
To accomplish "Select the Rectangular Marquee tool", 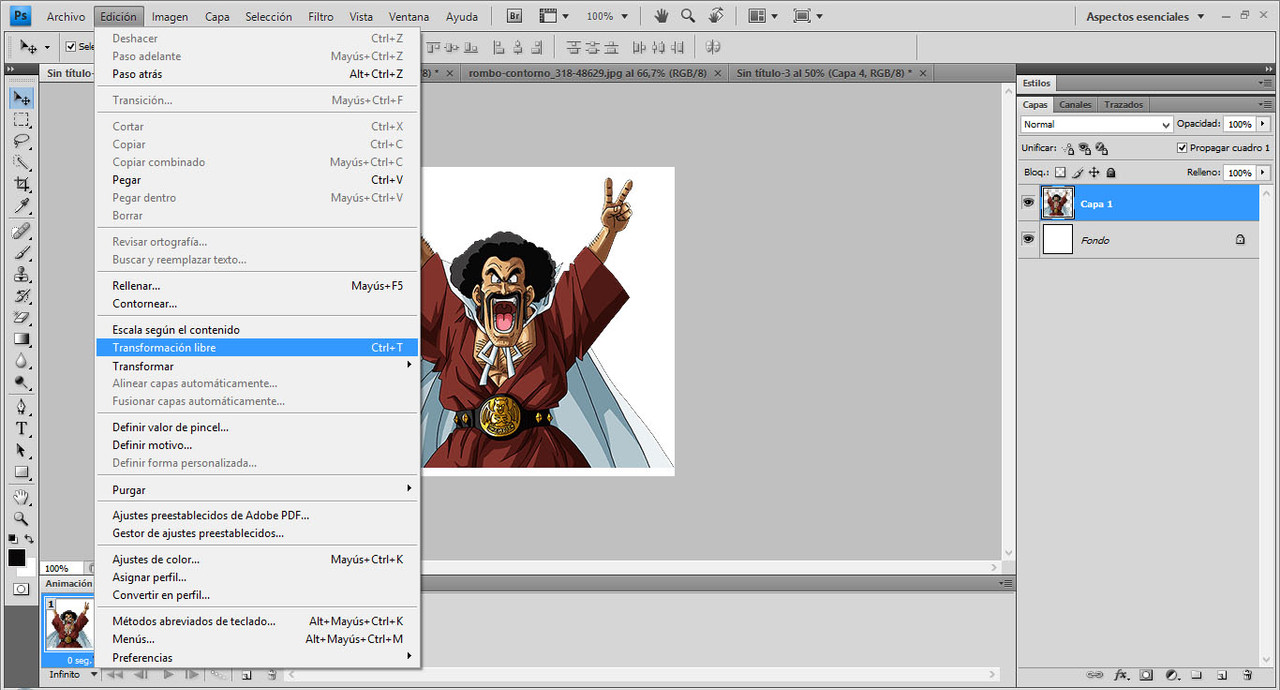I will [x=21, y=120].
